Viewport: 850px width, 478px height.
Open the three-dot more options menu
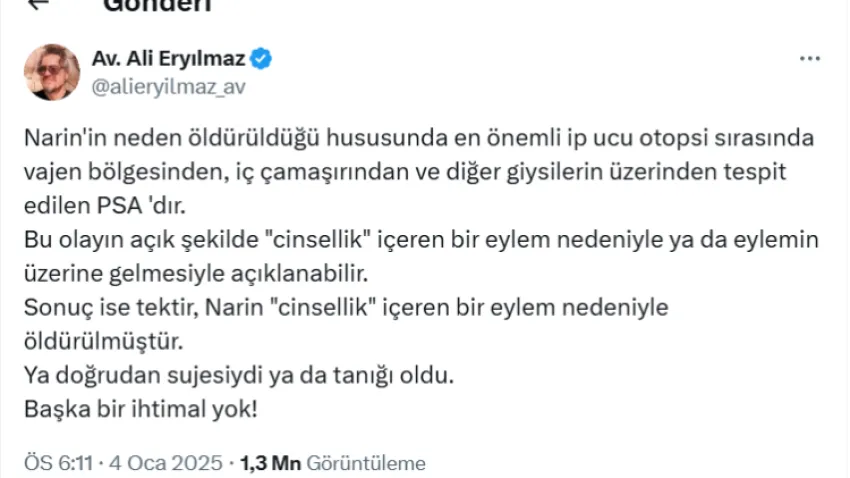click(x=809, y=60)
